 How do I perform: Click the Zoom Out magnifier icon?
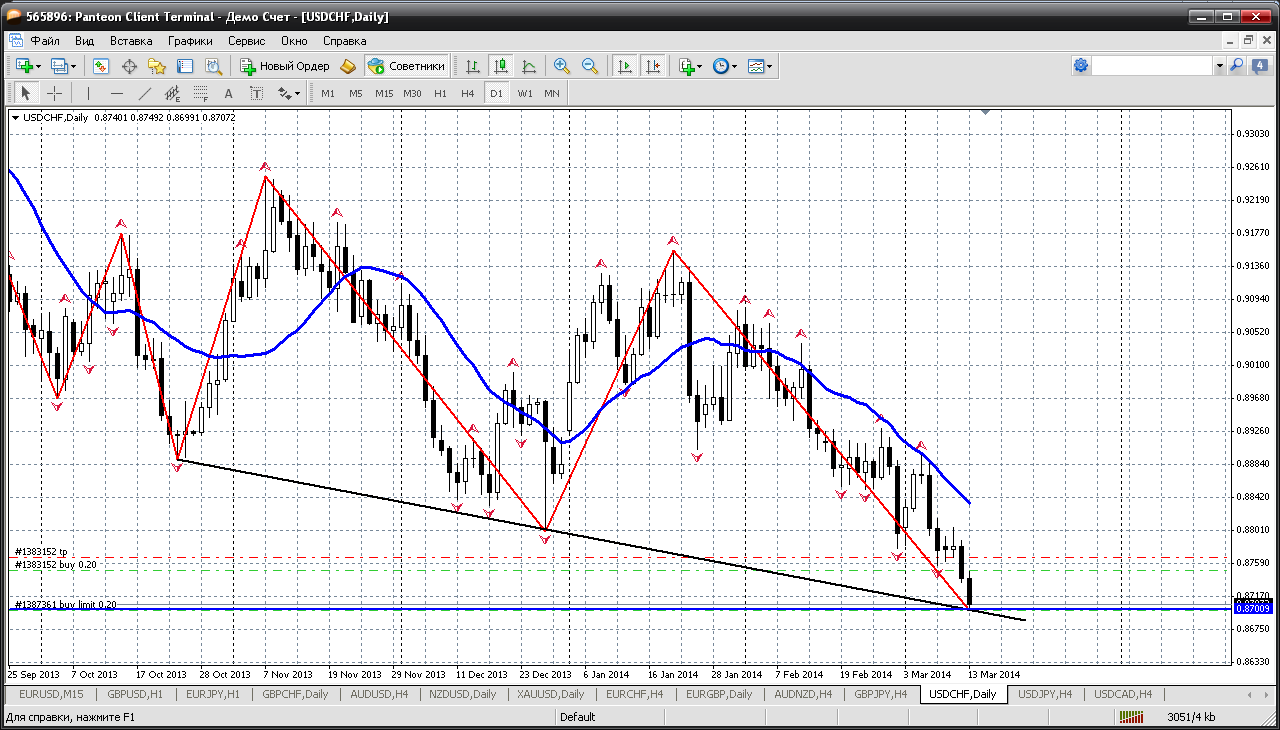click(x=590, y=66)
